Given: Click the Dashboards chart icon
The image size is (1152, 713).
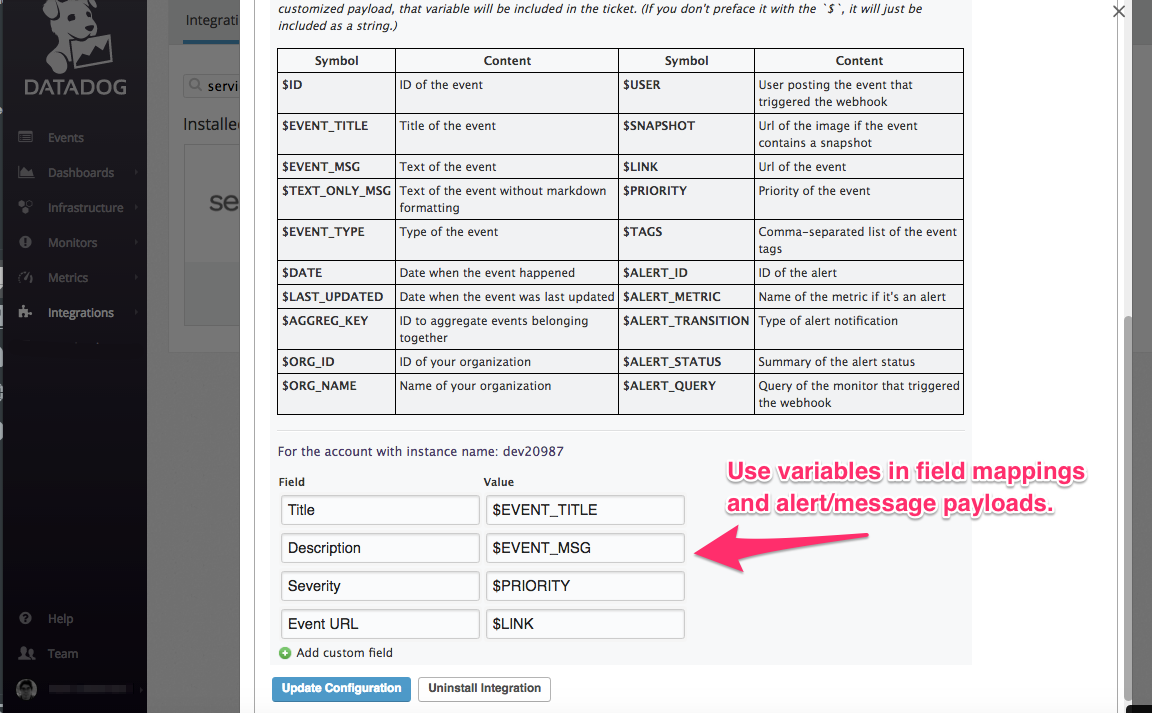Looking at the screenshot, I should 26,173.
